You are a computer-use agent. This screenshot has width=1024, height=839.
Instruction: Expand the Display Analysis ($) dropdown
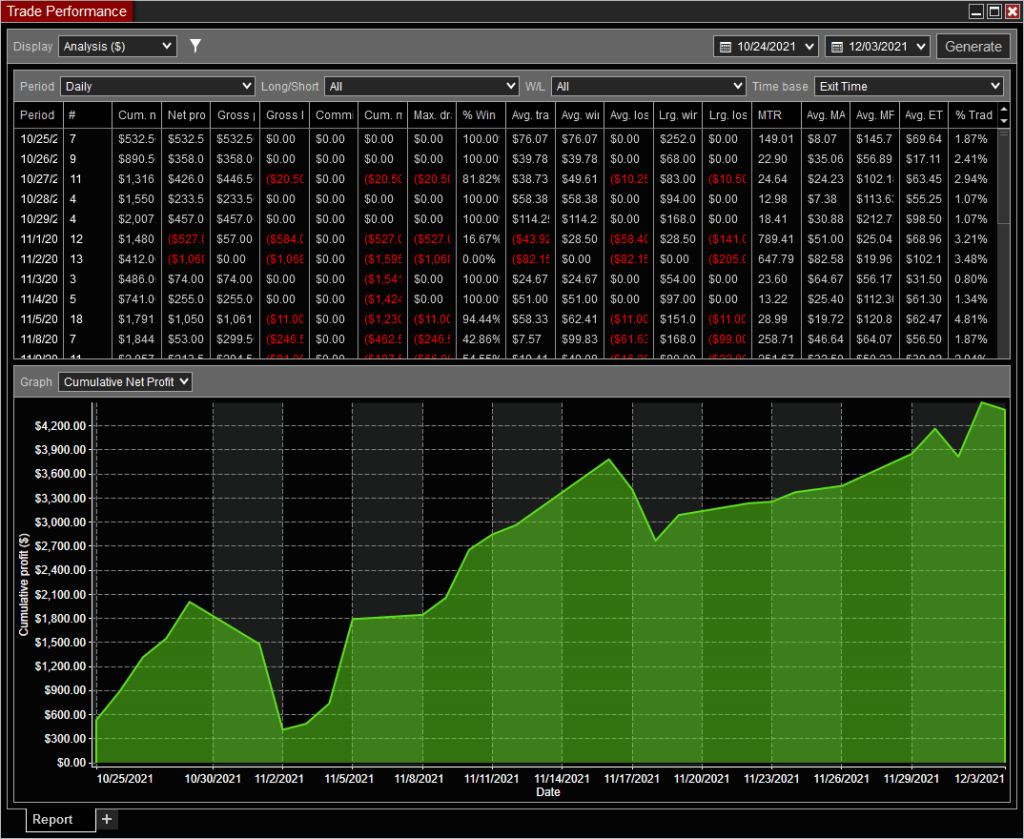[117, 46]
